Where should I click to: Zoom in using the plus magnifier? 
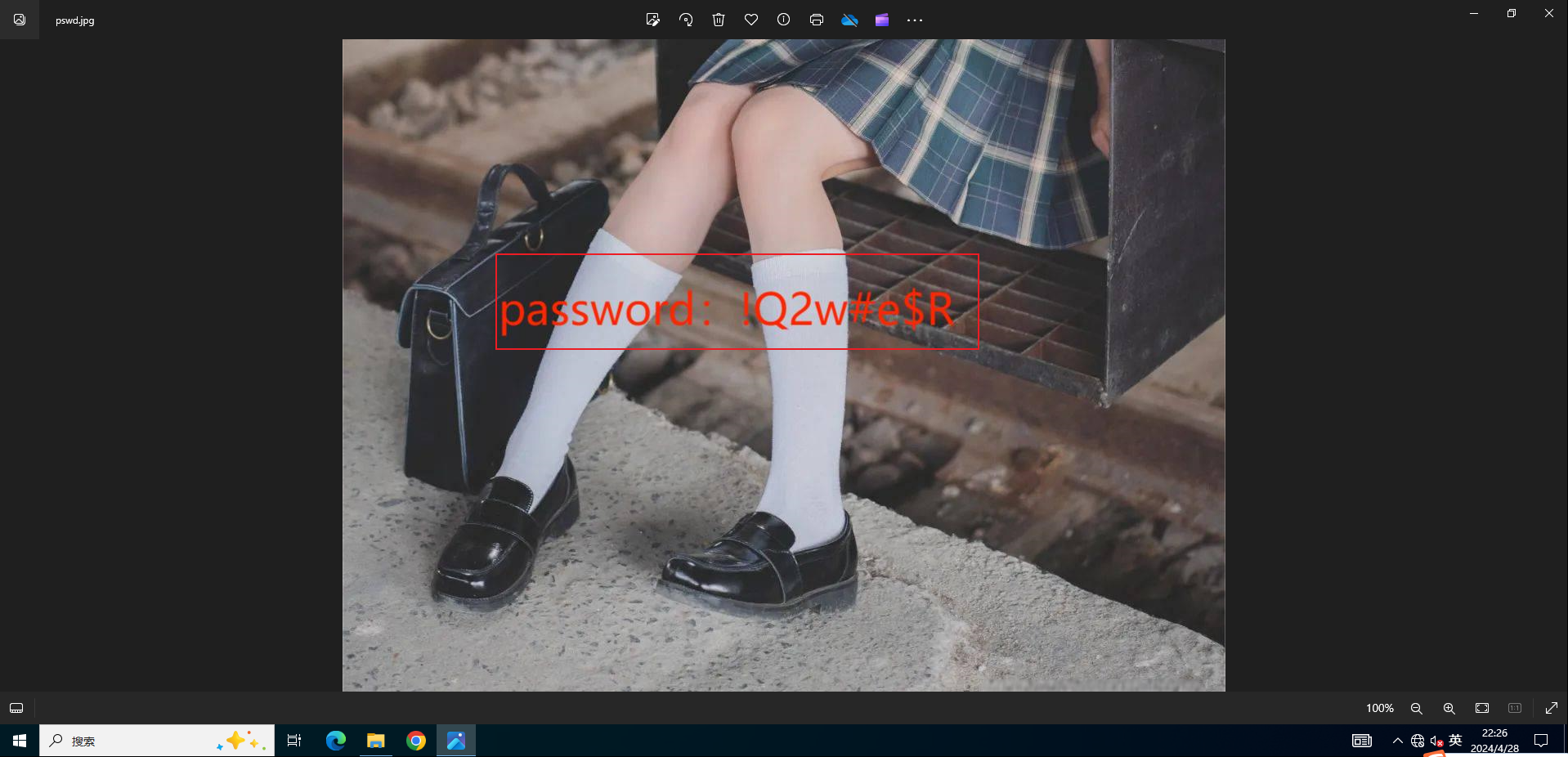click(1449, 708)
